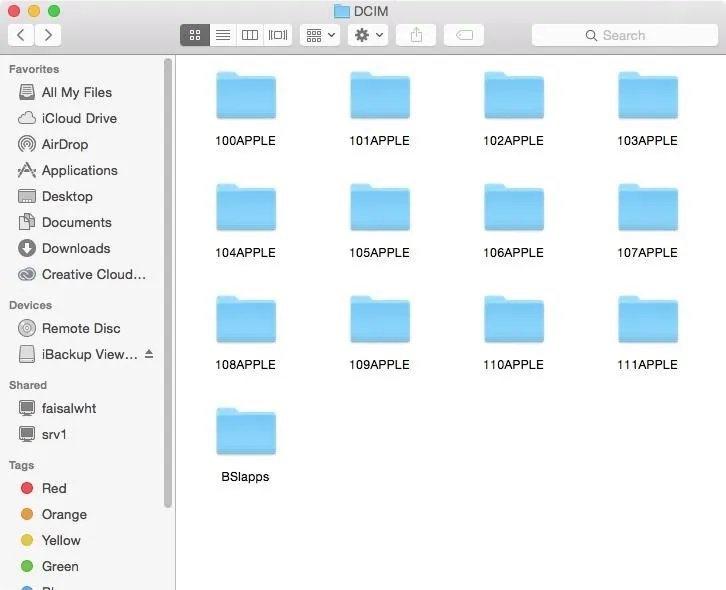Select the 105APPLE folder
The width and height of the screenshot is (726, 590).
[x=380, y=221]
